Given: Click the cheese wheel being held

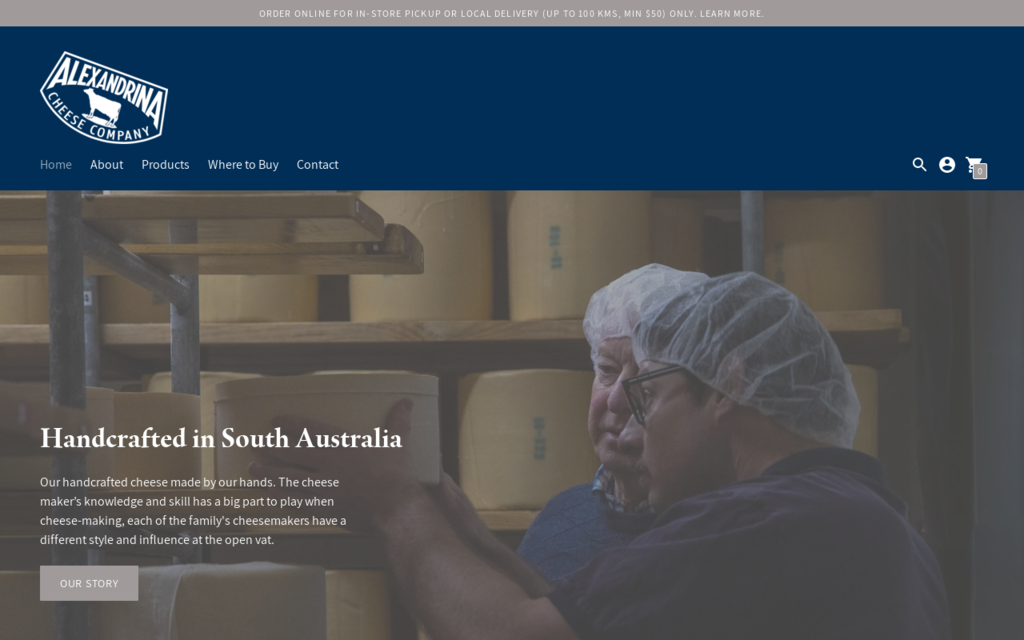Looking at the screenshot, I should point(327,426).
